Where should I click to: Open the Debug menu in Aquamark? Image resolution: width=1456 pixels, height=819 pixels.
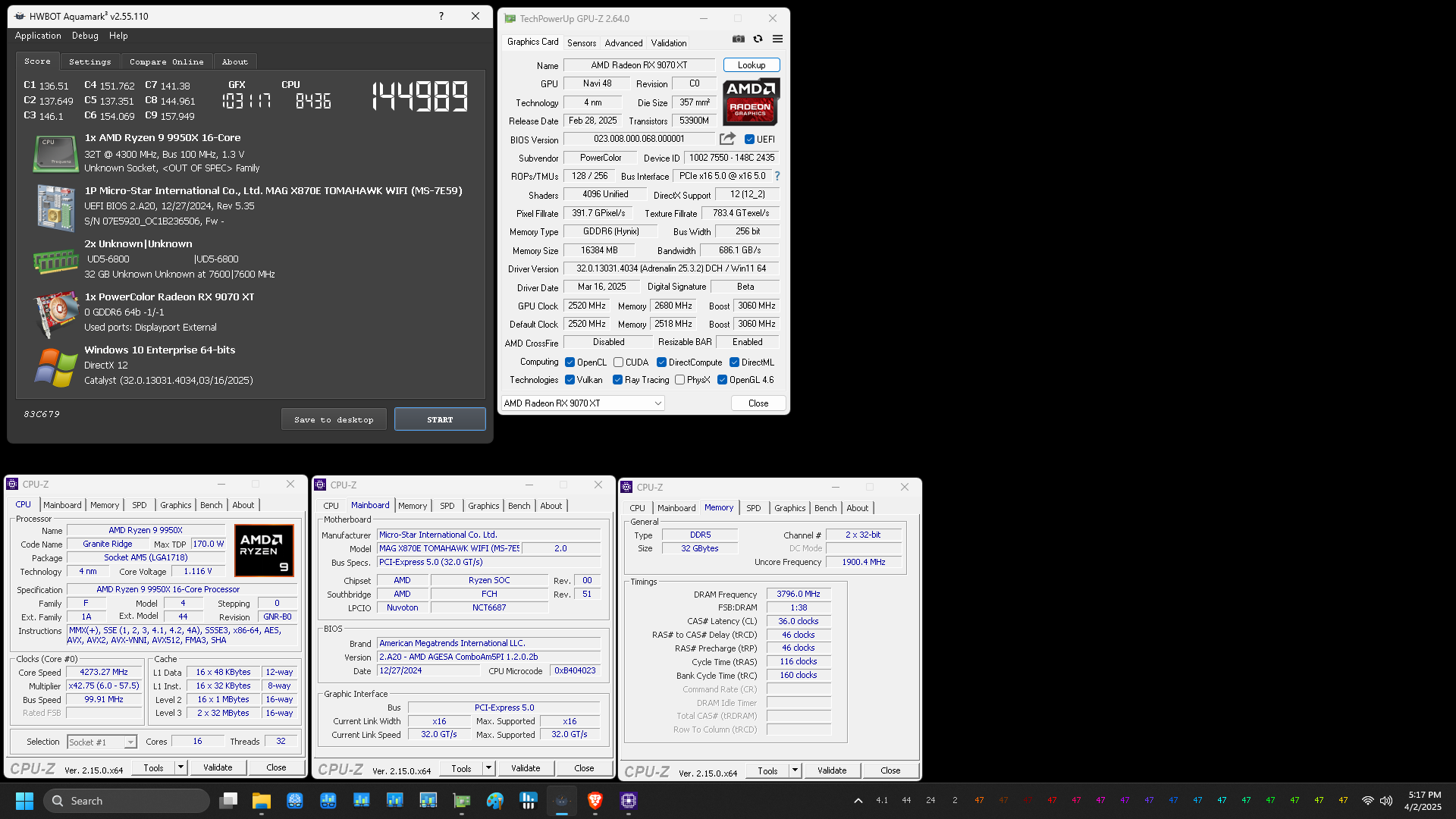coord(85,36)
